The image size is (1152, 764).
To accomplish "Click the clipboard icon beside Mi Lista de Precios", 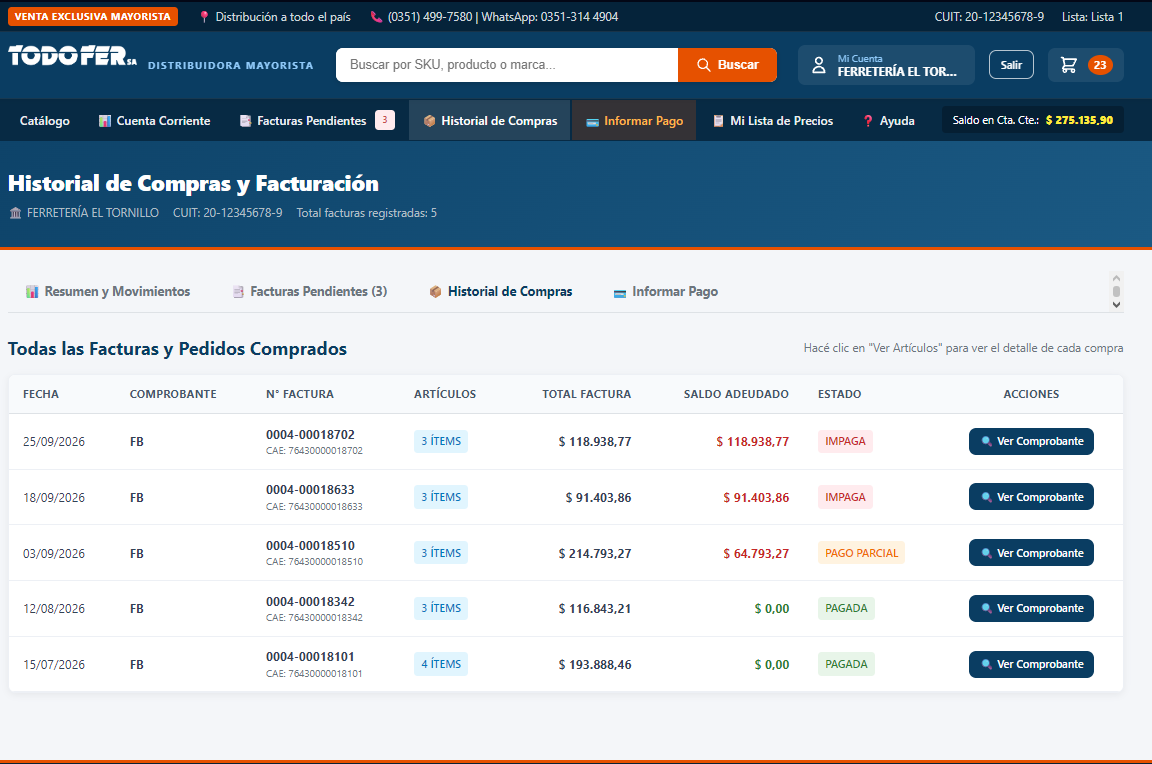I will pos(719,121).
